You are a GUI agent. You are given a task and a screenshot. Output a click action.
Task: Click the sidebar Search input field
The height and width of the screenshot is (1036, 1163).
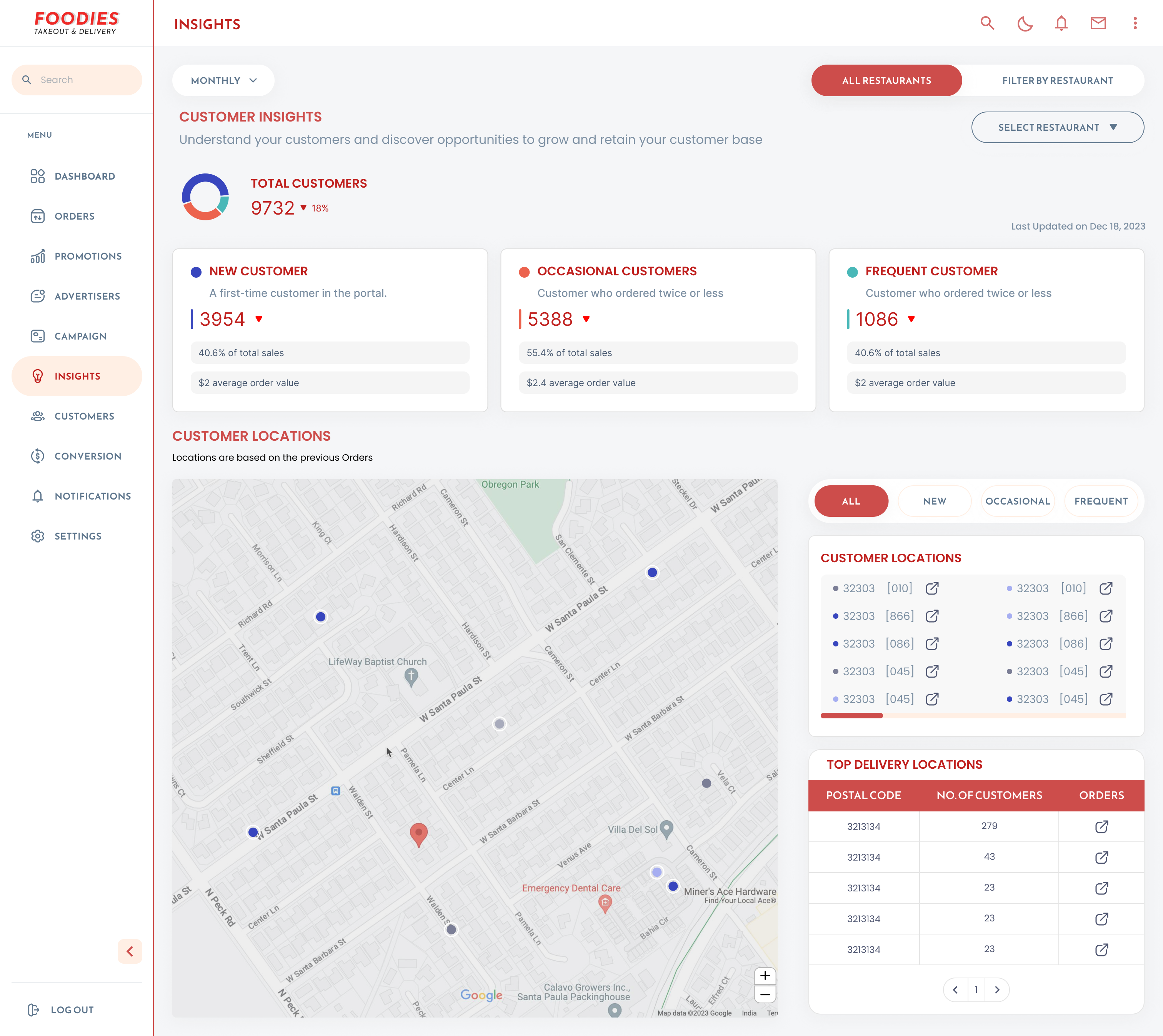point(85,80)
